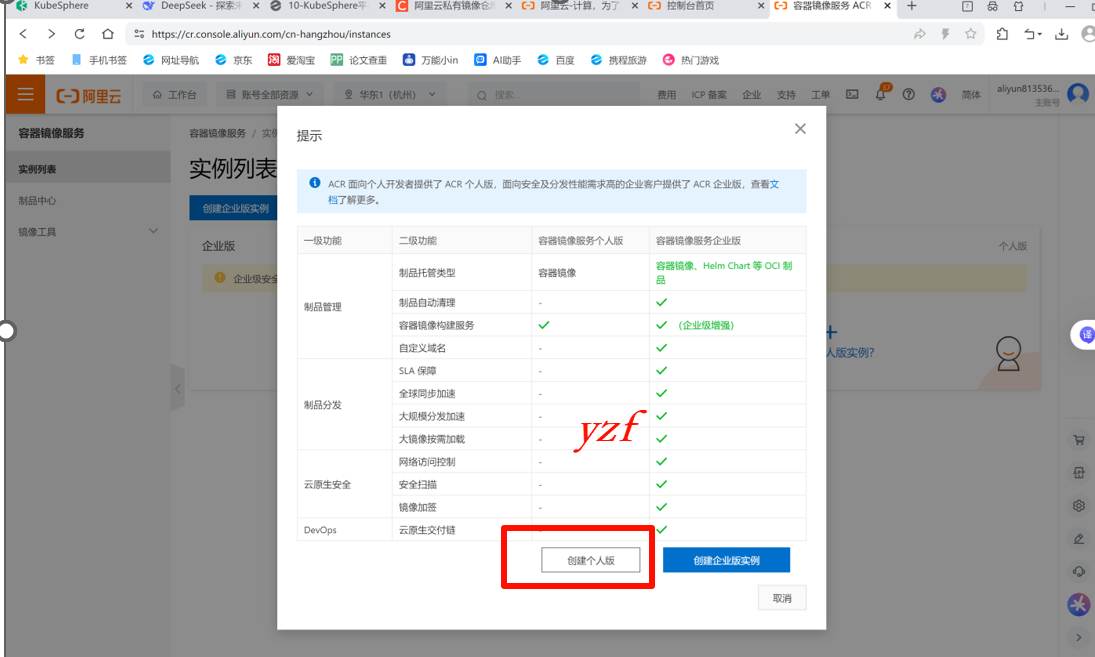Open 京东 bookmark
The image size is (1095, 657).
pyautogui.click(x=234, y=60)
